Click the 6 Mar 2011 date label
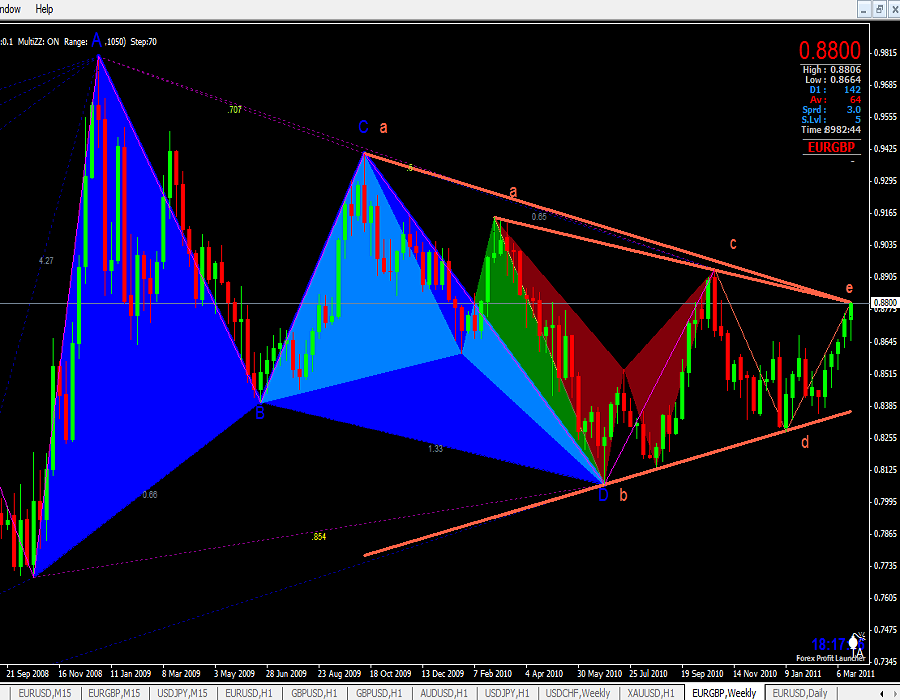The height and width of the screenshot is (700, 900). click(x=855, y=674)
